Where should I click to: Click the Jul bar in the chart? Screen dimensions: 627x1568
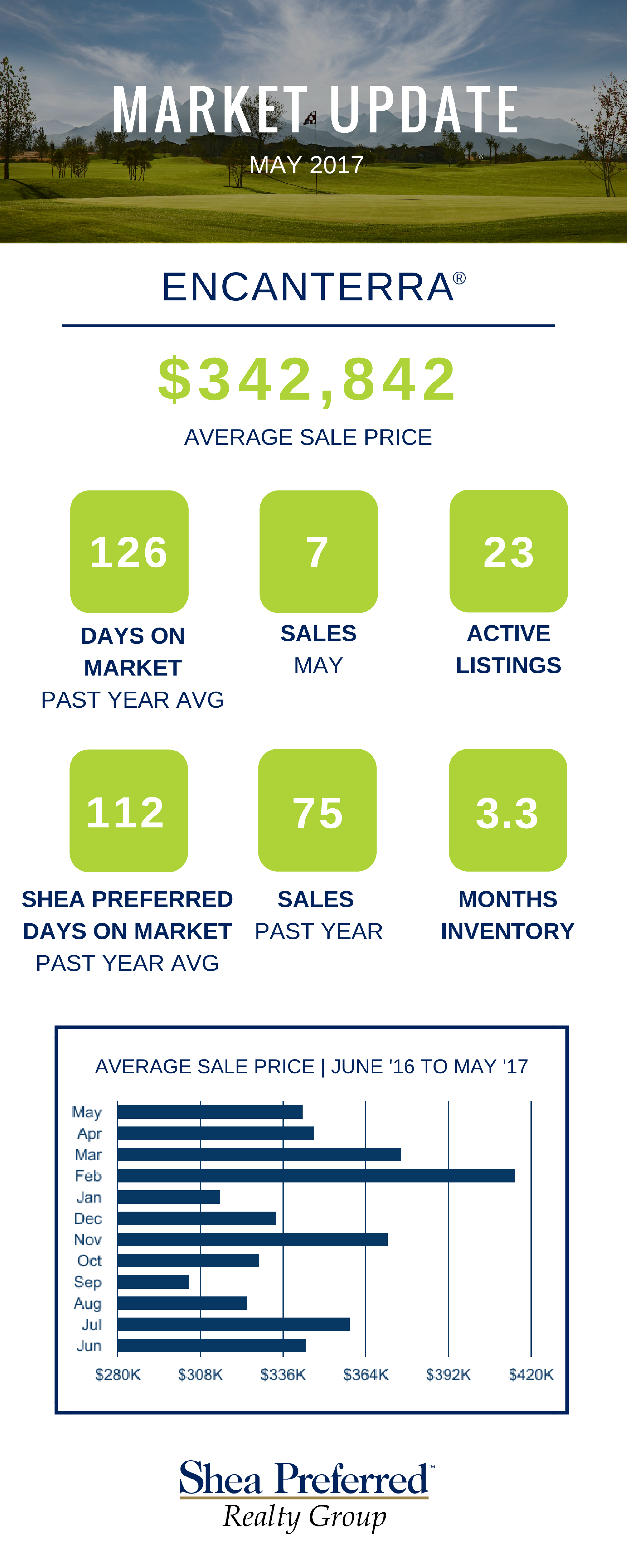pyautogui.click(x=234, y=1324)
